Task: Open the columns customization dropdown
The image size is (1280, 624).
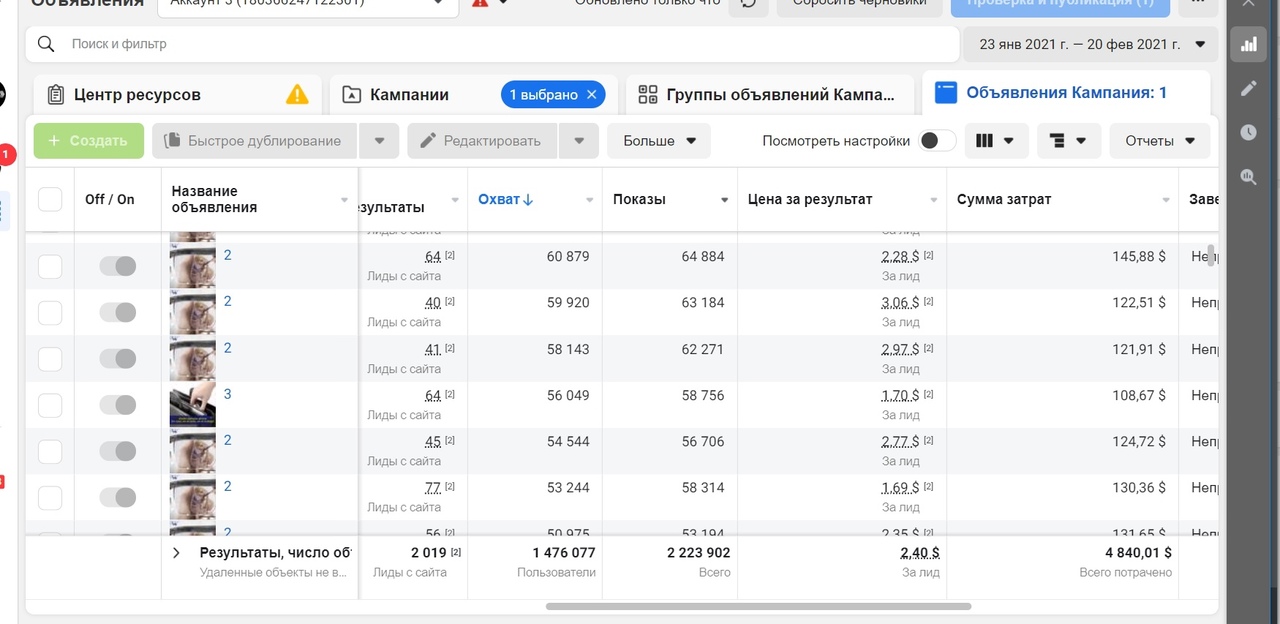Action: point(995,141)
